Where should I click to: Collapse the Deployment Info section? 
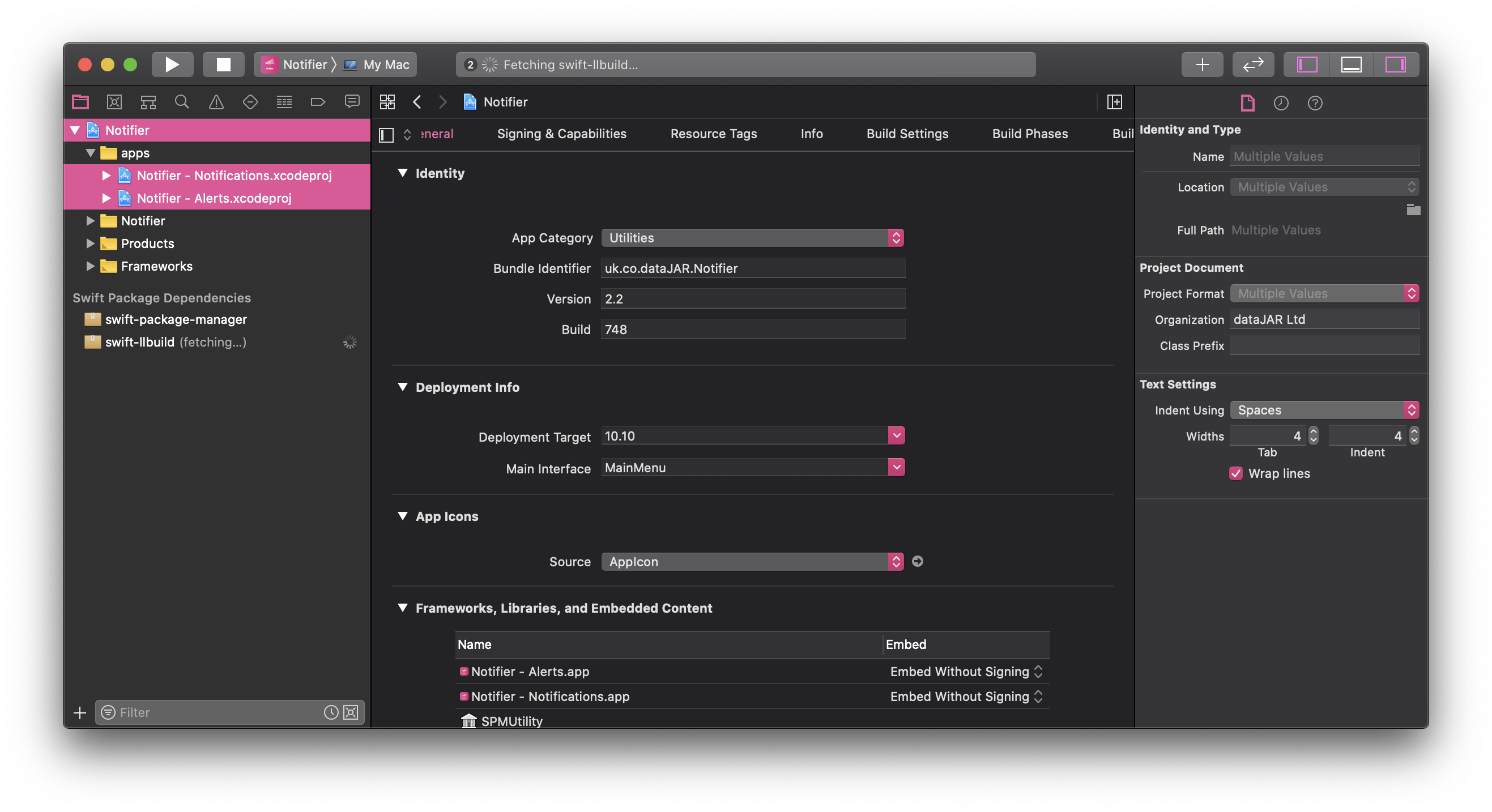[x=403, y=387]
